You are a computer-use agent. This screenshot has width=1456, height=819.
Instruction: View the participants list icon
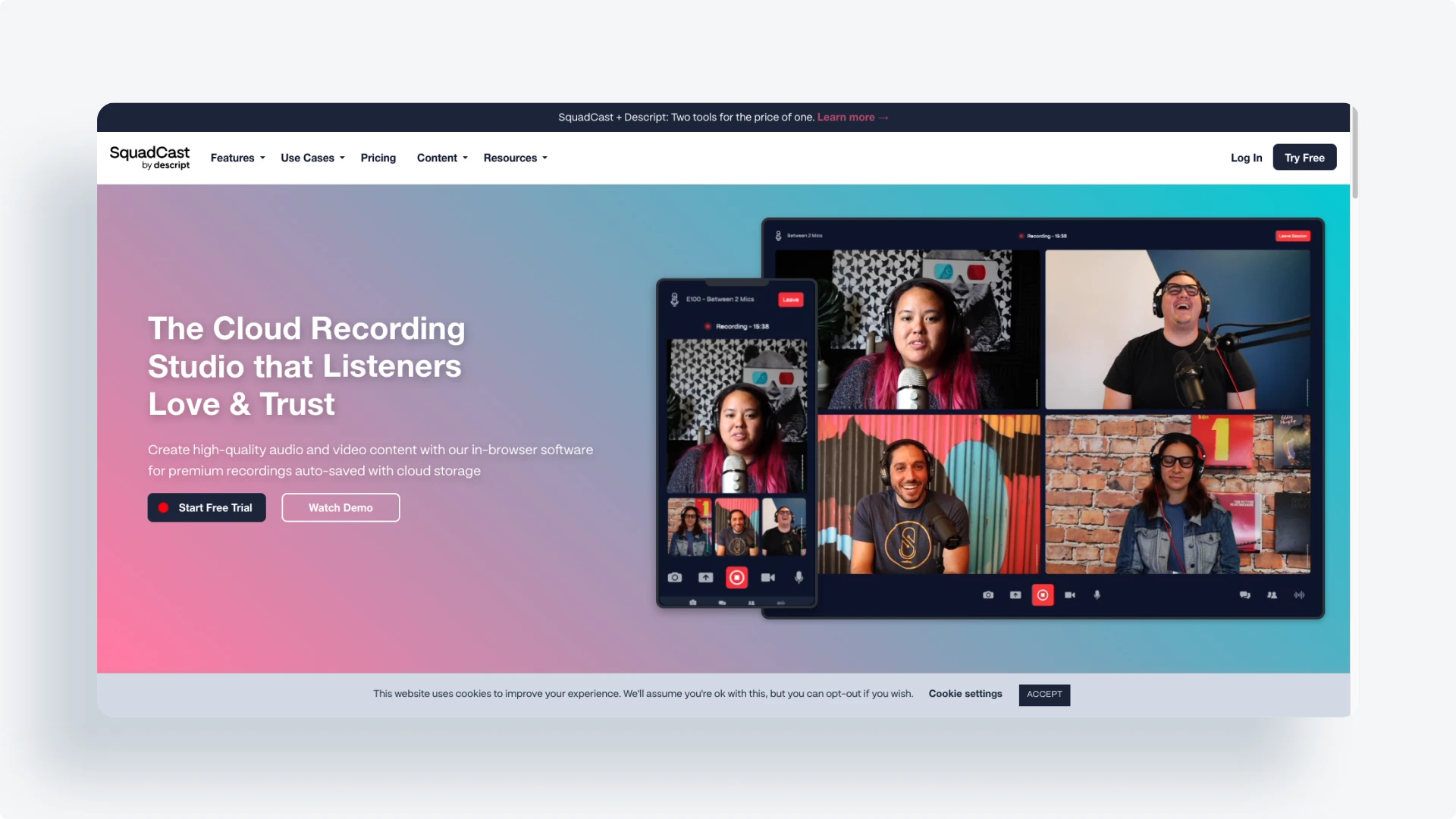tap(1272, 595)
